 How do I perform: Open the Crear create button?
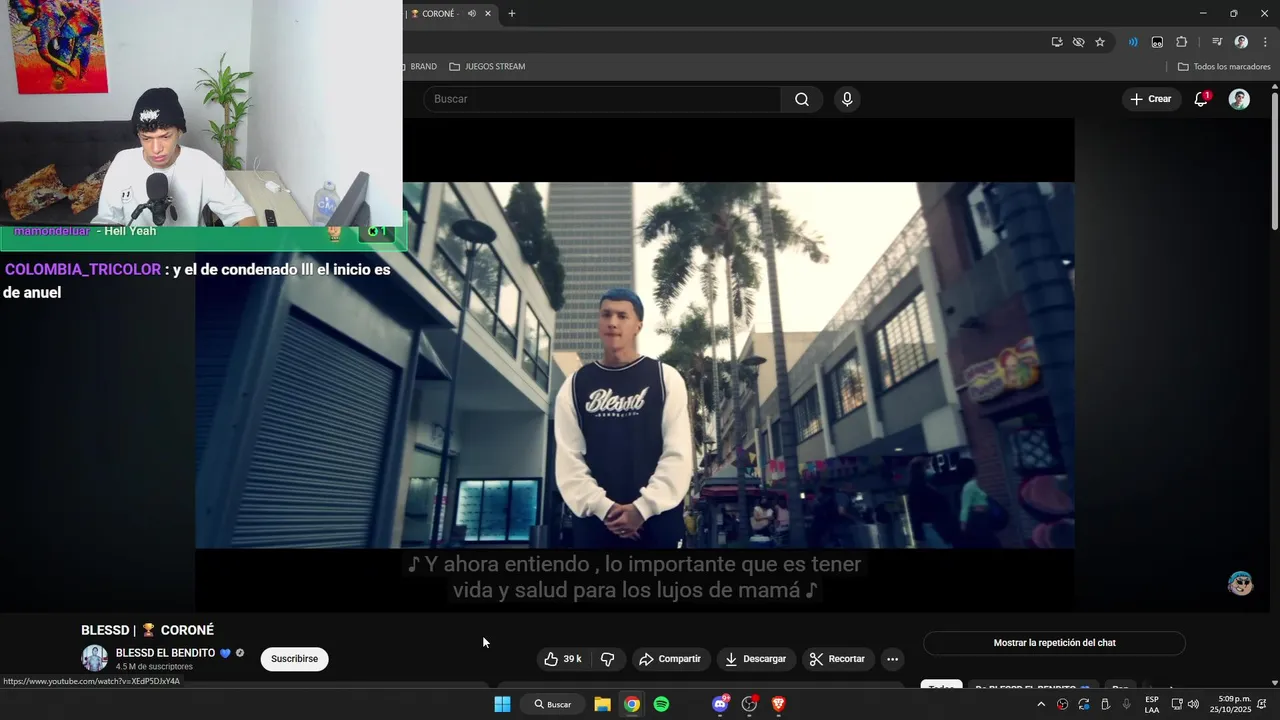tap(1151, 99)
